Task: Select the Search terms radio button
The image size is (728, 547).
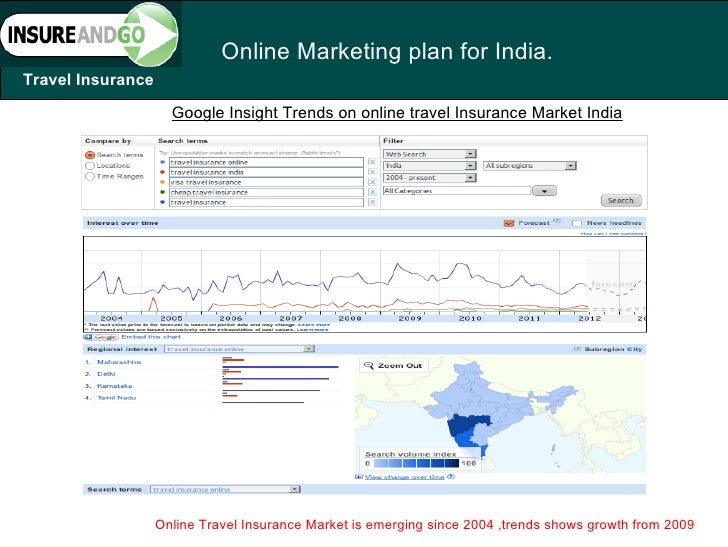Action: (x=90, y=155)
